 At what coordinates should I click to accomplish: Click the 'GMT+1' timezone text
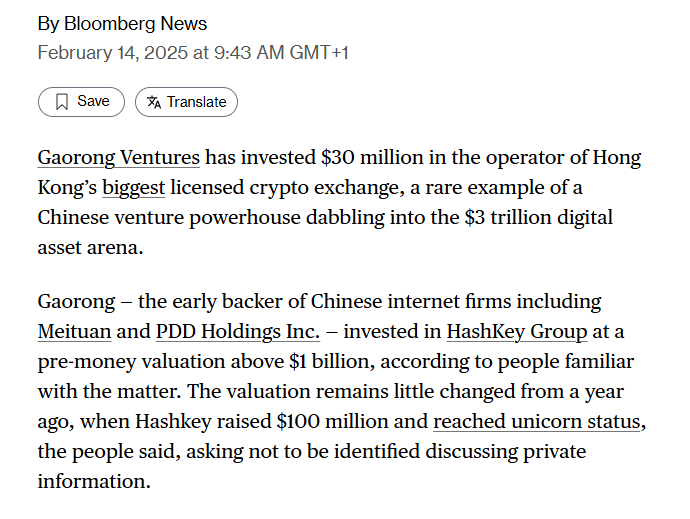tap(319, 53)
